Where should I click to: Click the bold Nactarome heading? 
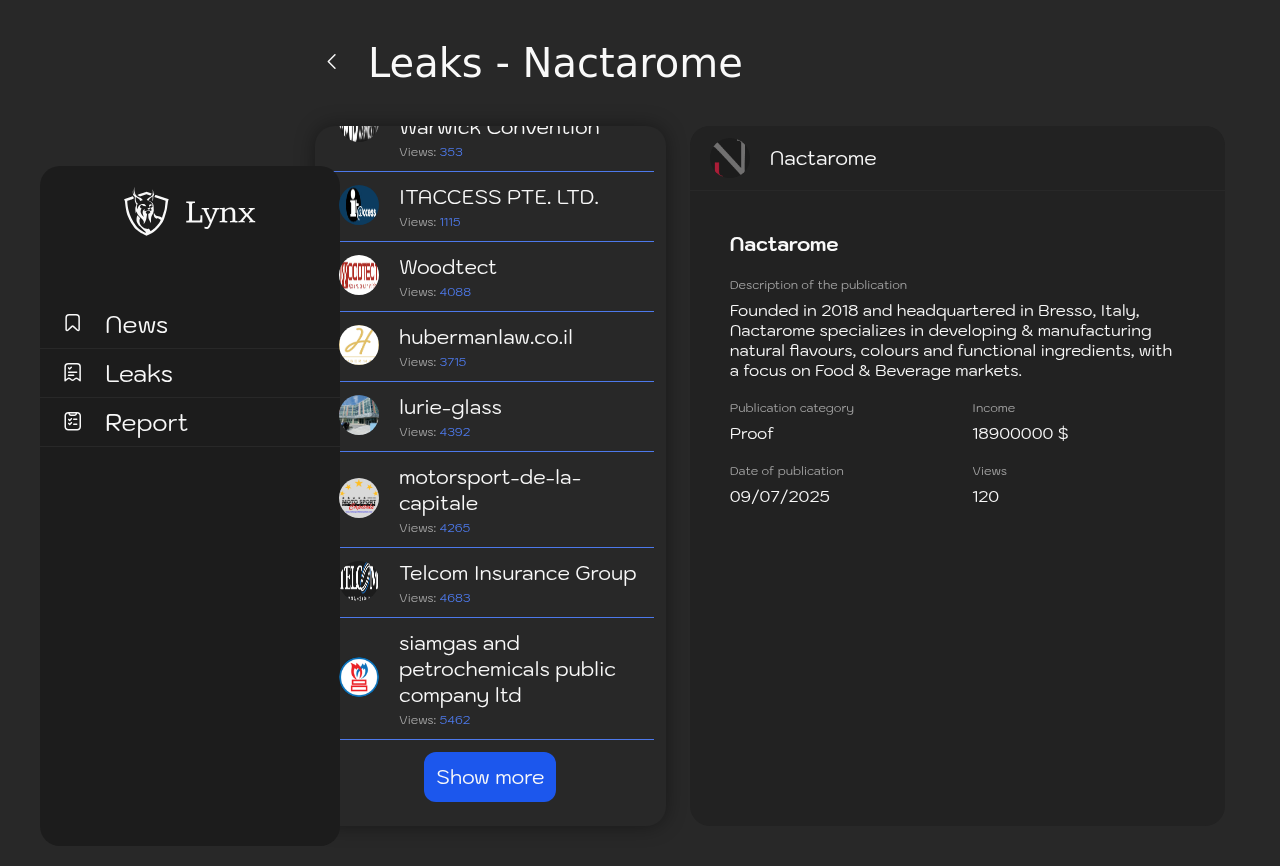784,244
